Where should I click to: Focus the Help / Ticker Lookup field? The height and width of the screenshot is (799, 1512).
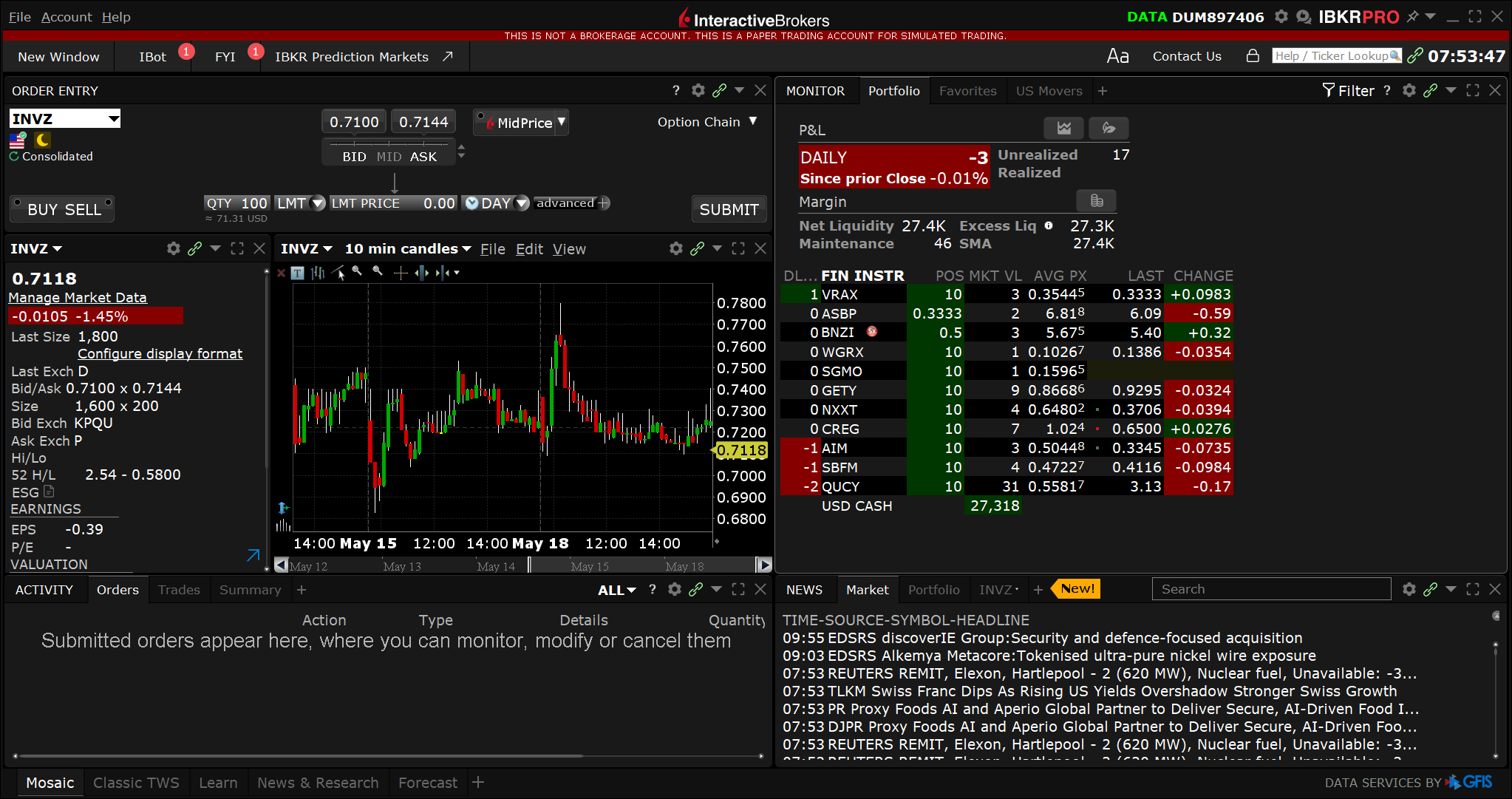point(1337,55)
